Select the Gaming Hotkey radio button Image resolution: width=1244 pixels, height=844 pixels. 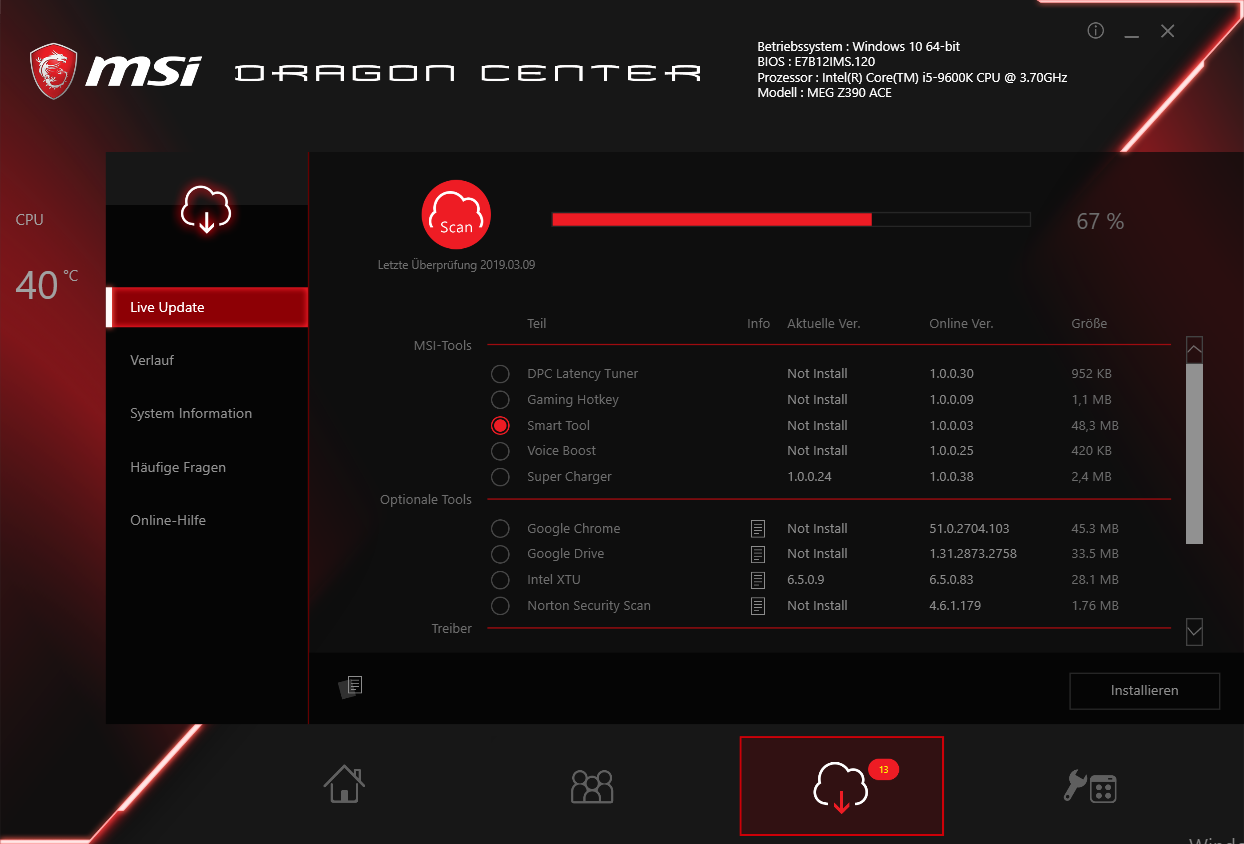point(500,400)
